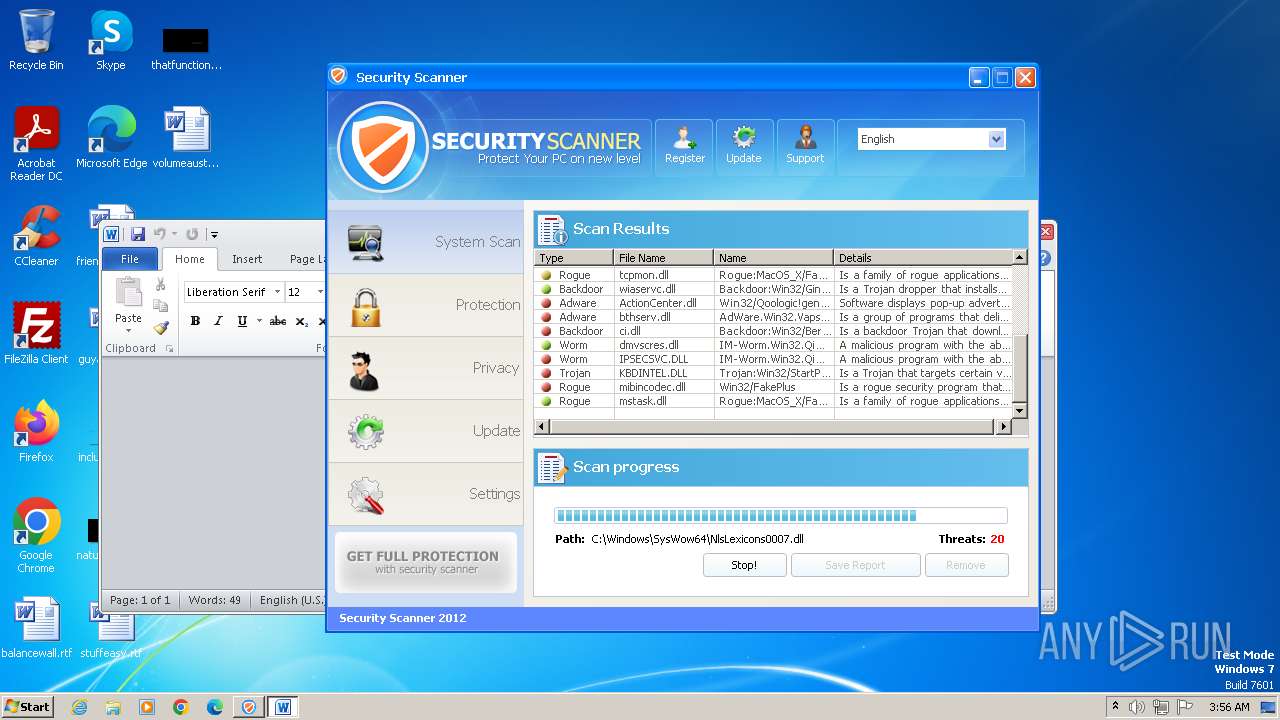The width and height of the screenshot is (1280, 720).
Task: Toggle Bold formatting in Word
Action: tap(195, 321)
